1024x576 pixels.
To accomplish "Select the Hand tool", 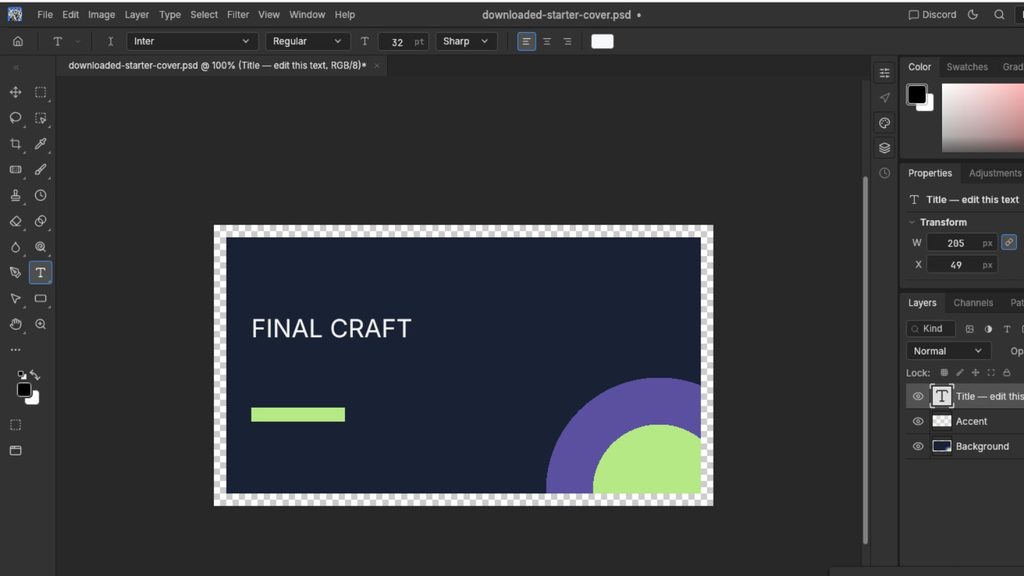I will 16,324.
